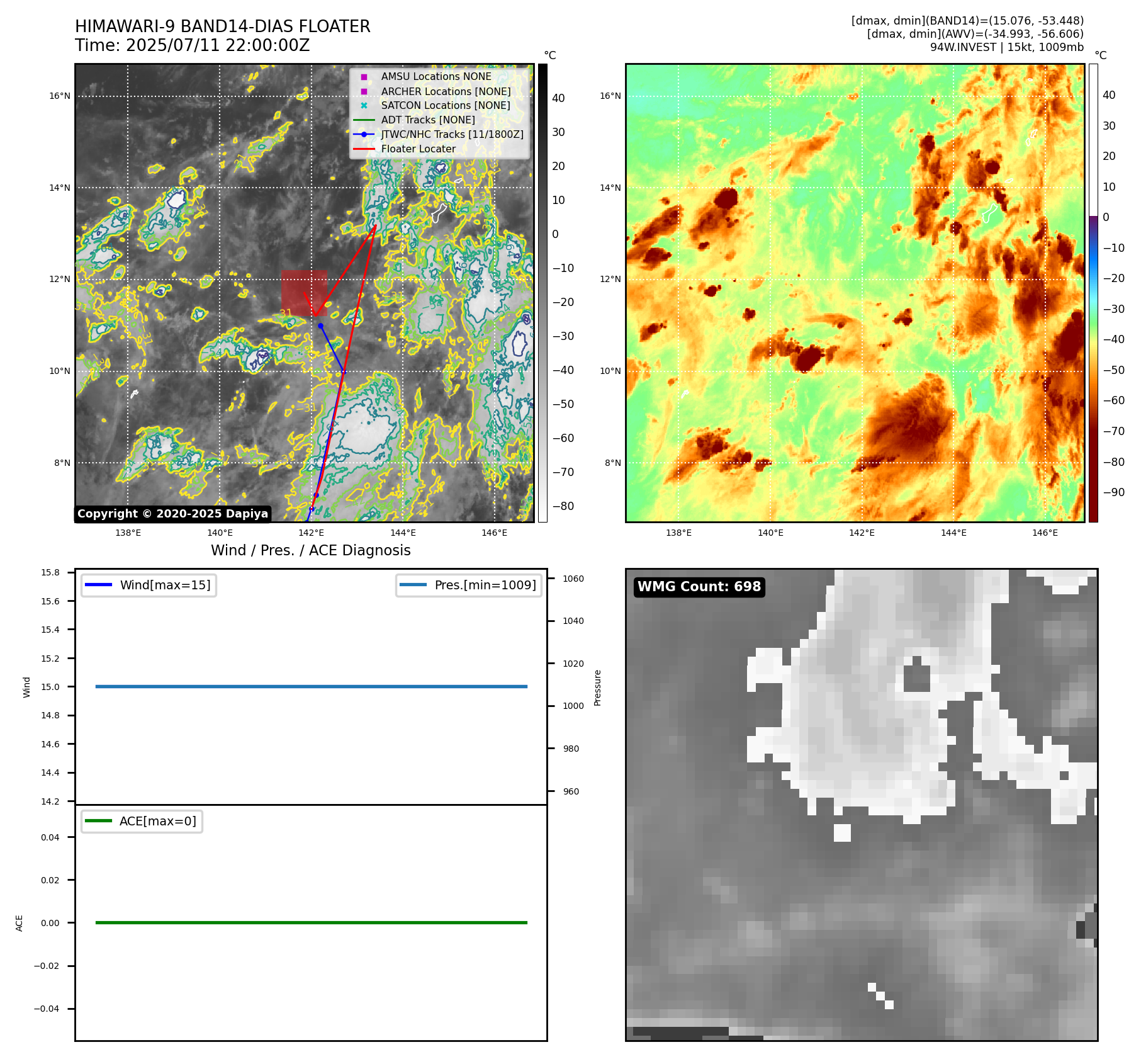
Task: Click the vertical ACE axis label
Action: click(20, 923)
